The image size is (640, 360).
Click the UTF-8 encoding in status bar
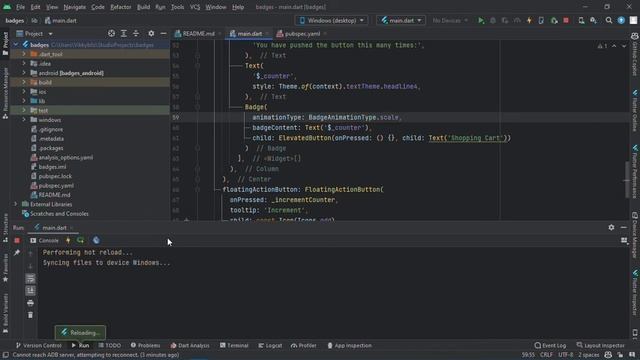click(x=565, y=355)
